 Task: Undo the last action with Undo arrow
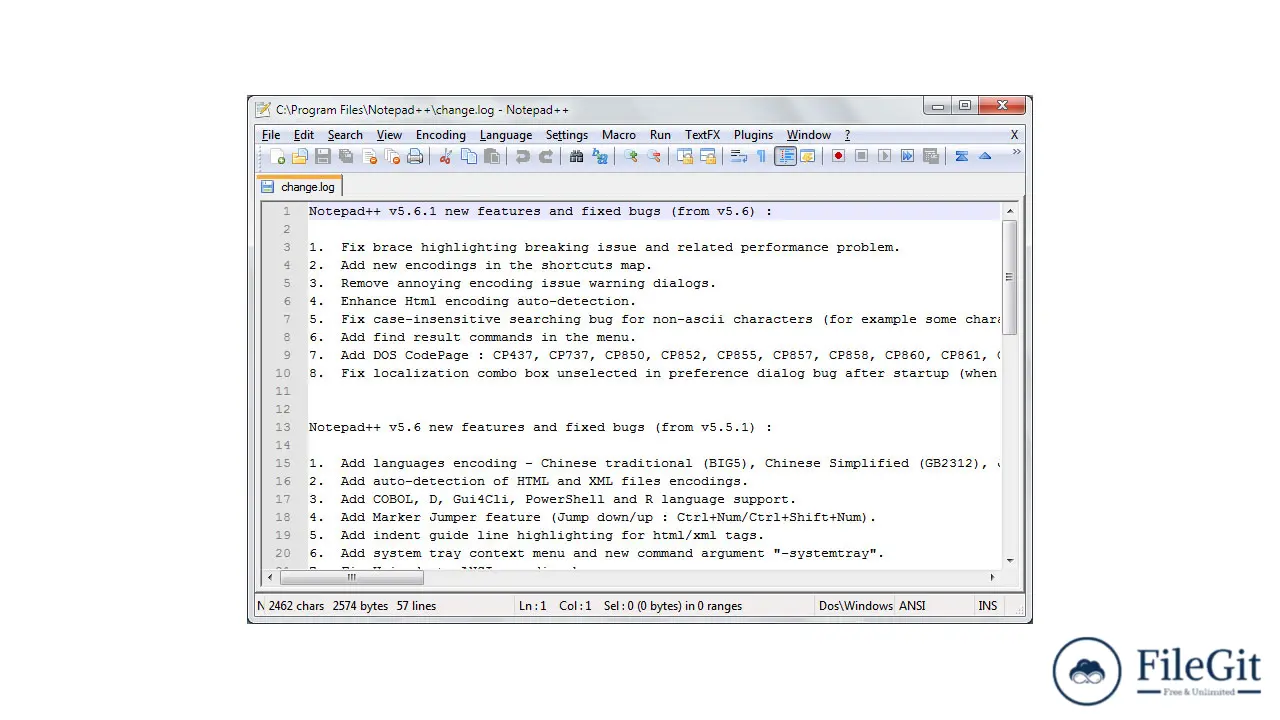point(522,156)
